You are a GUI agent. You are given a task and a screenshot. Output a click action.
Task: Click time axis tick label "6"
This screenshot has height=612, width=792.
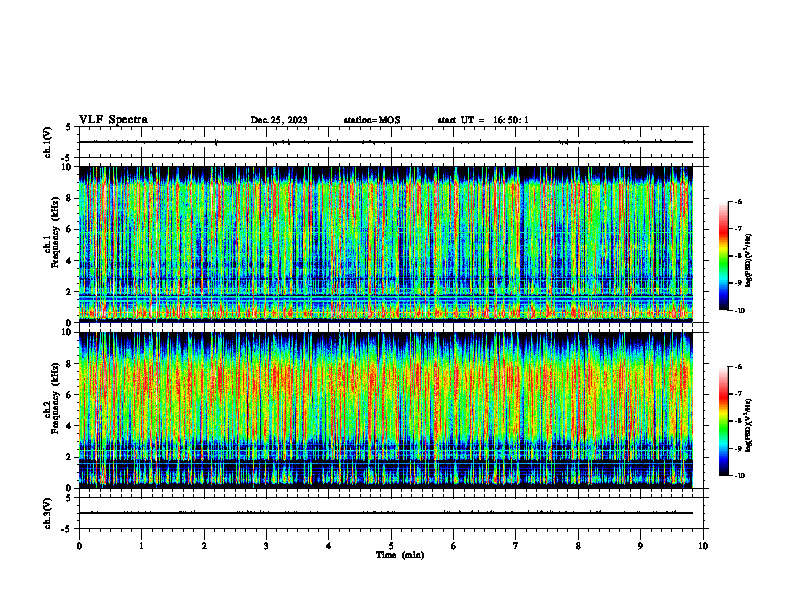(x=454, y=546)
